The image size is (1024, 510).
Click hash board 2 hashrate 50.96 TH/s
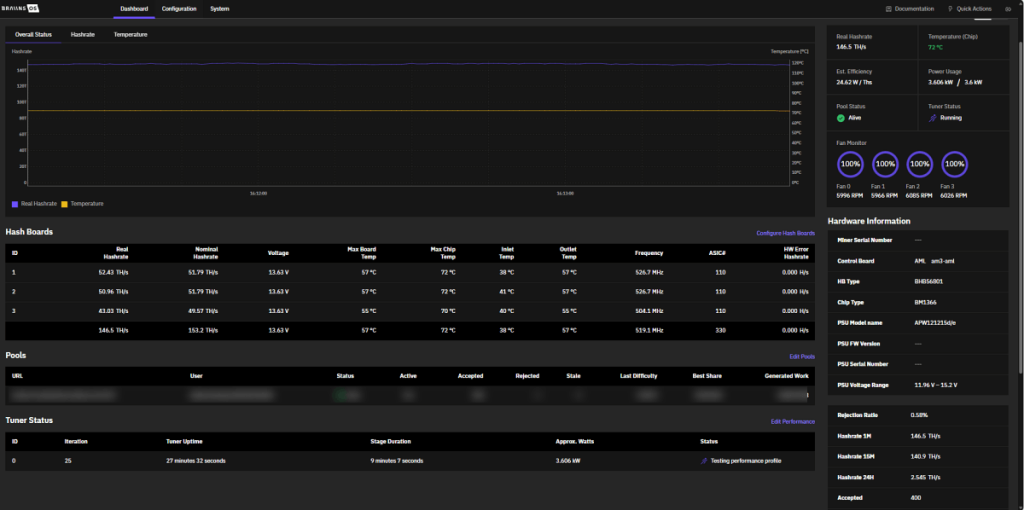pyautogui.click(x=113, y=291)
